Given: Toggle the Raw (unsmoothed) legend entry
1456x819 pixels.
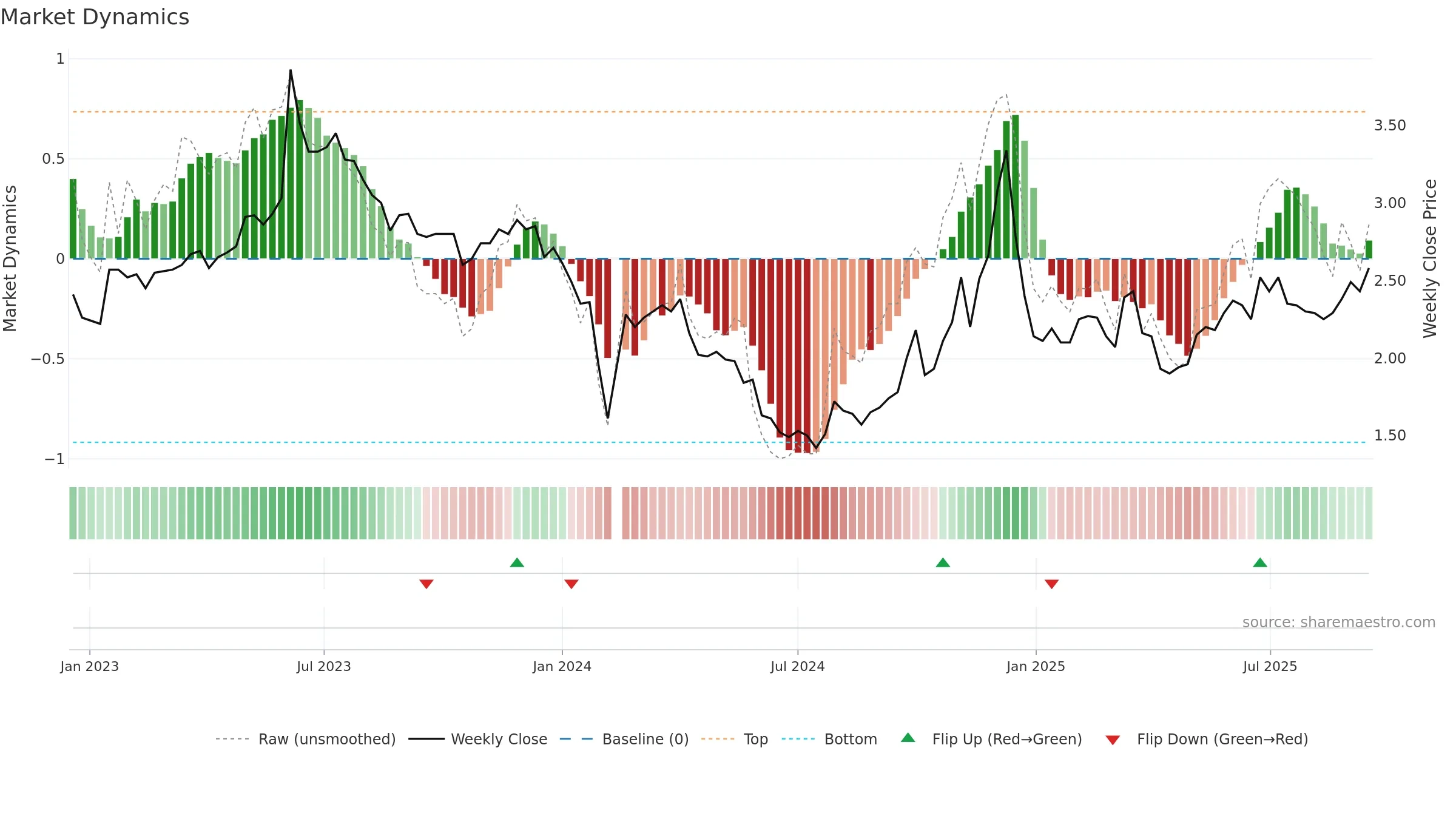Looking at the screenshot, I should [305, 739].
